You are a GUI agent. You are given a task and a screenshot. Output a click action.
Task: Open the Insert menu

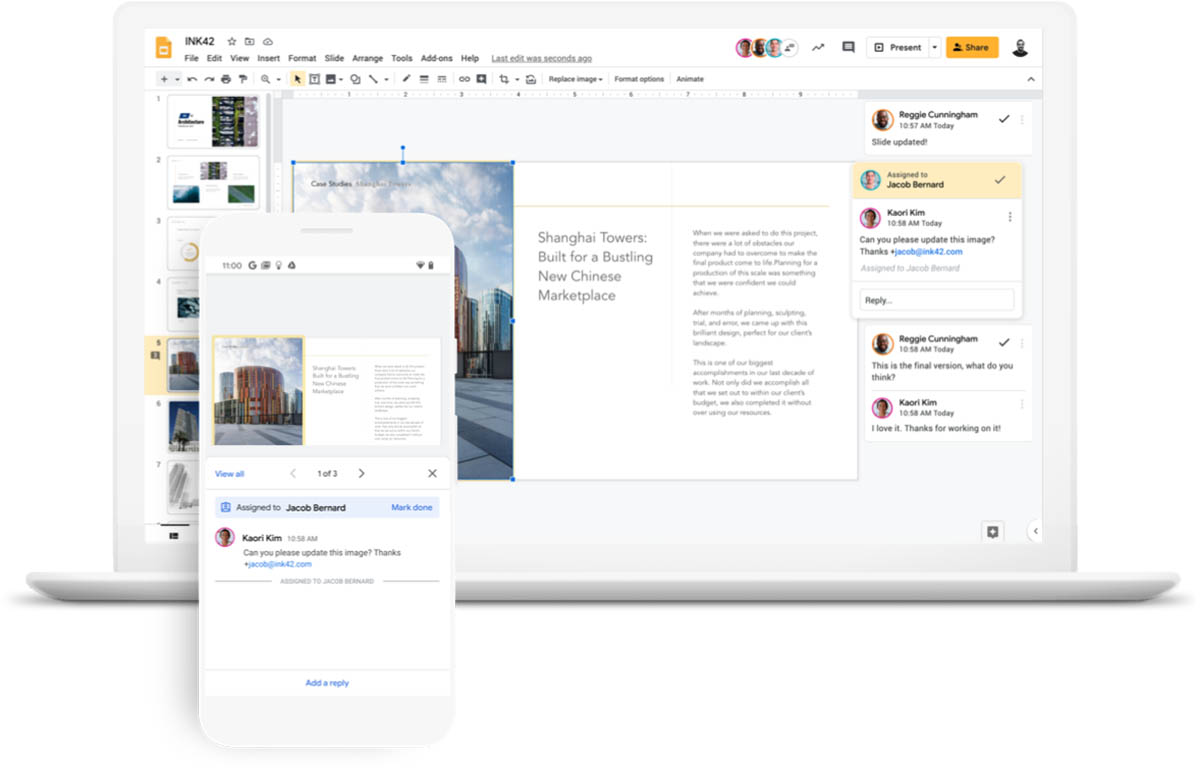pyautogui.click(x=267, y=58)
